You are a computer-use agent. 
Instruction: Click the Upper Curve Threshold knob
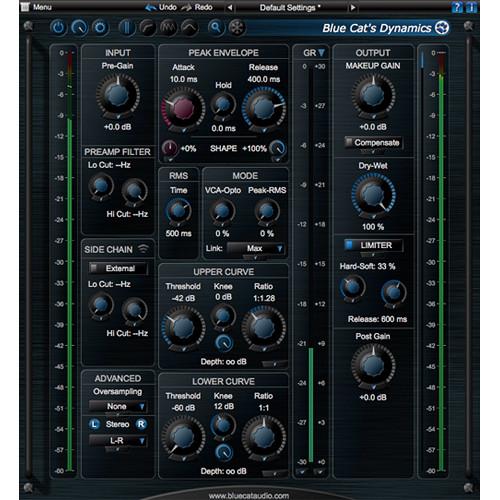pos(183,328)
